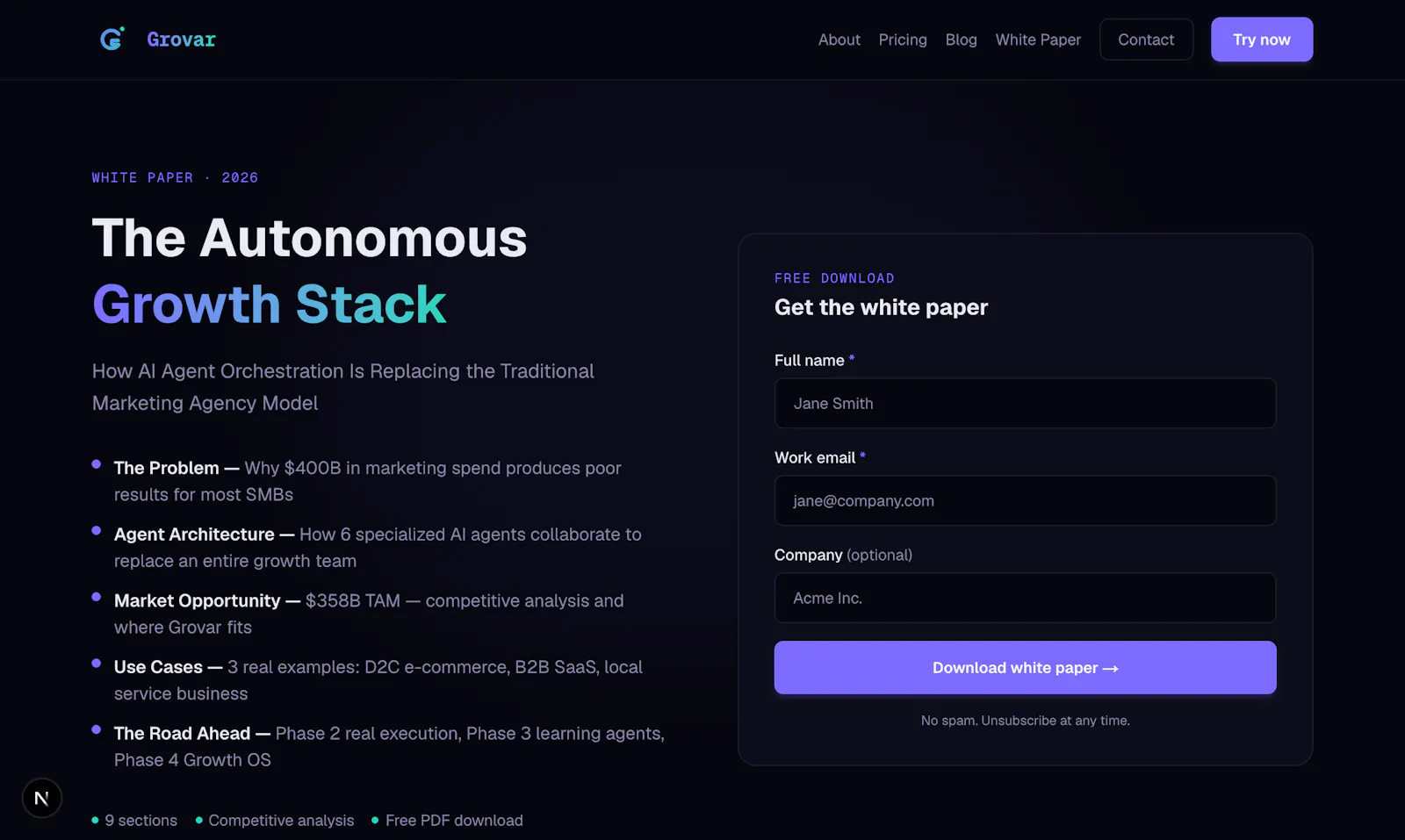The image size is (1405, 840).
Task: Click 'Use Cases' bullet text
Action: pos(158,667)
